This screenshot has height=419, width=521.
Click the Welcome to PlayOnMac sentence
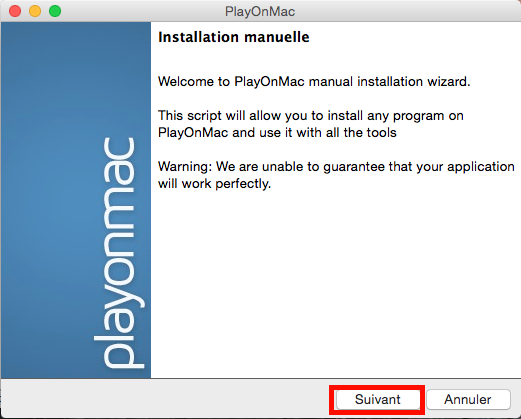[x=314, y=82]
